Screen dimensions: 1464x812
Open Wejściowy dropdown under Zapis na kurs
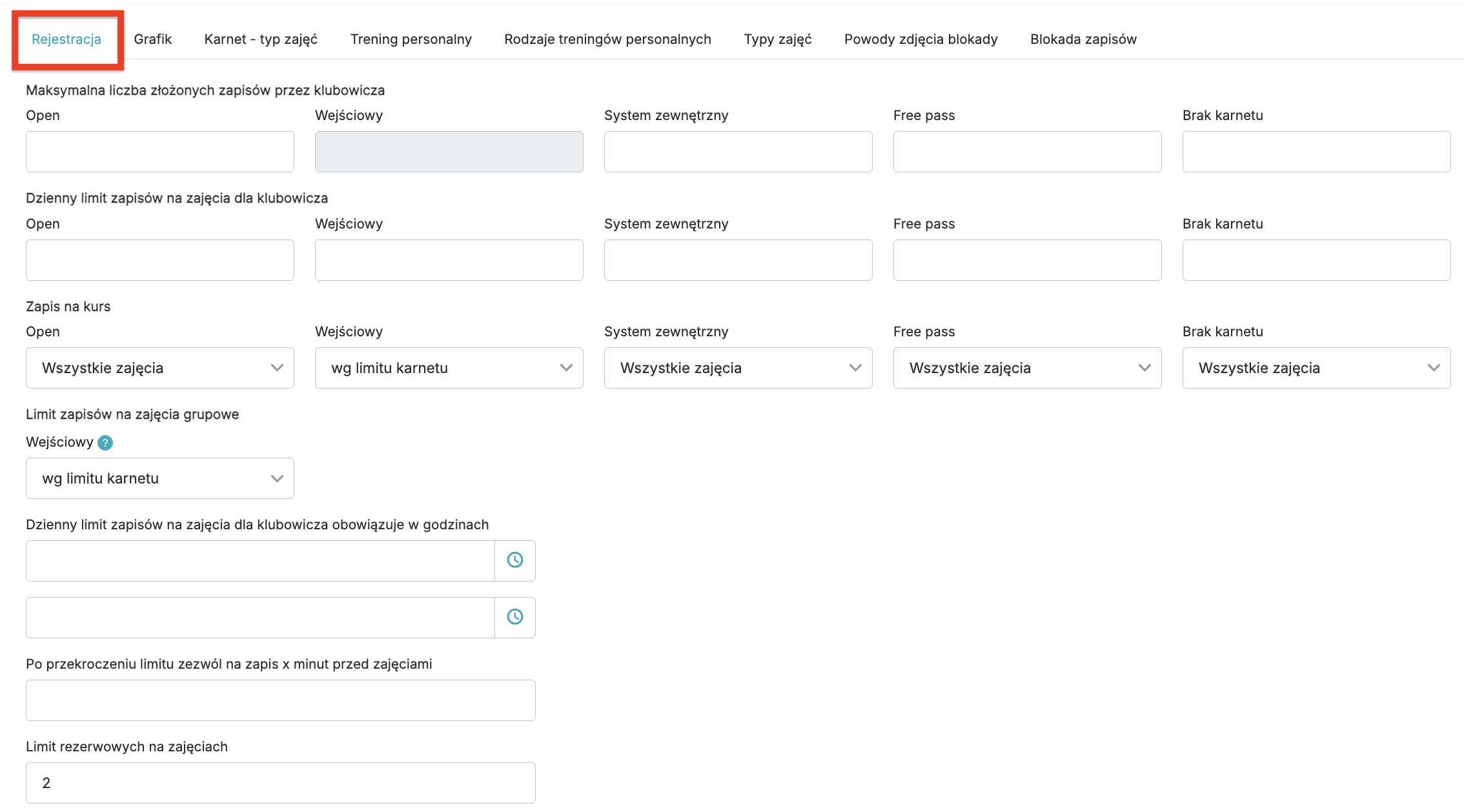449,368
